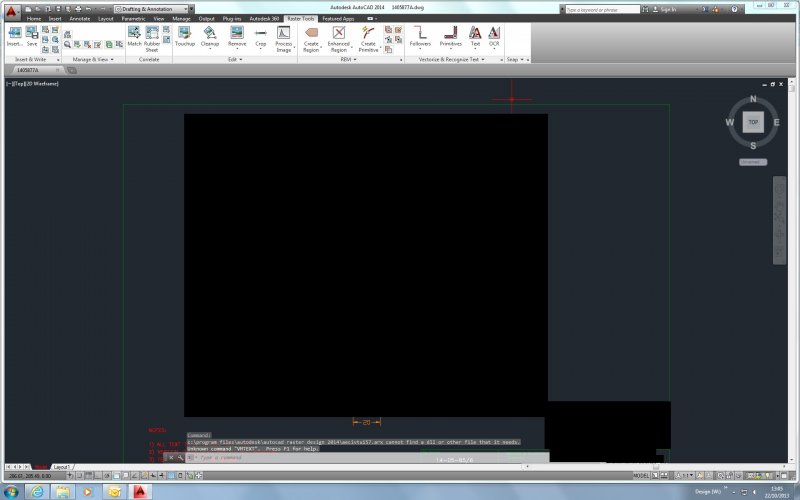Switch to the Autodesk 360 tab
800x500 pixels.
[x=264, y=19]
